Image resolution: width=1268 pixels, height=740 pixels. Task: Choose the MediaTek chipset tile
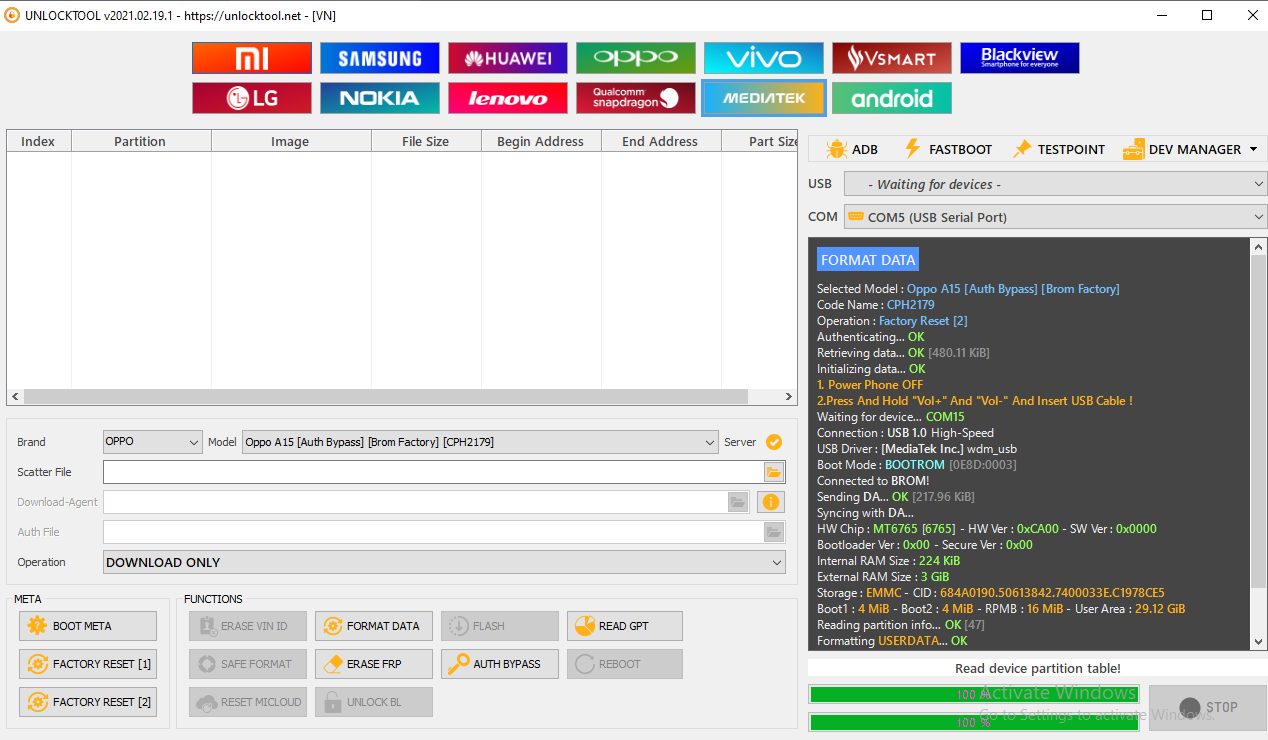(764, 98)
